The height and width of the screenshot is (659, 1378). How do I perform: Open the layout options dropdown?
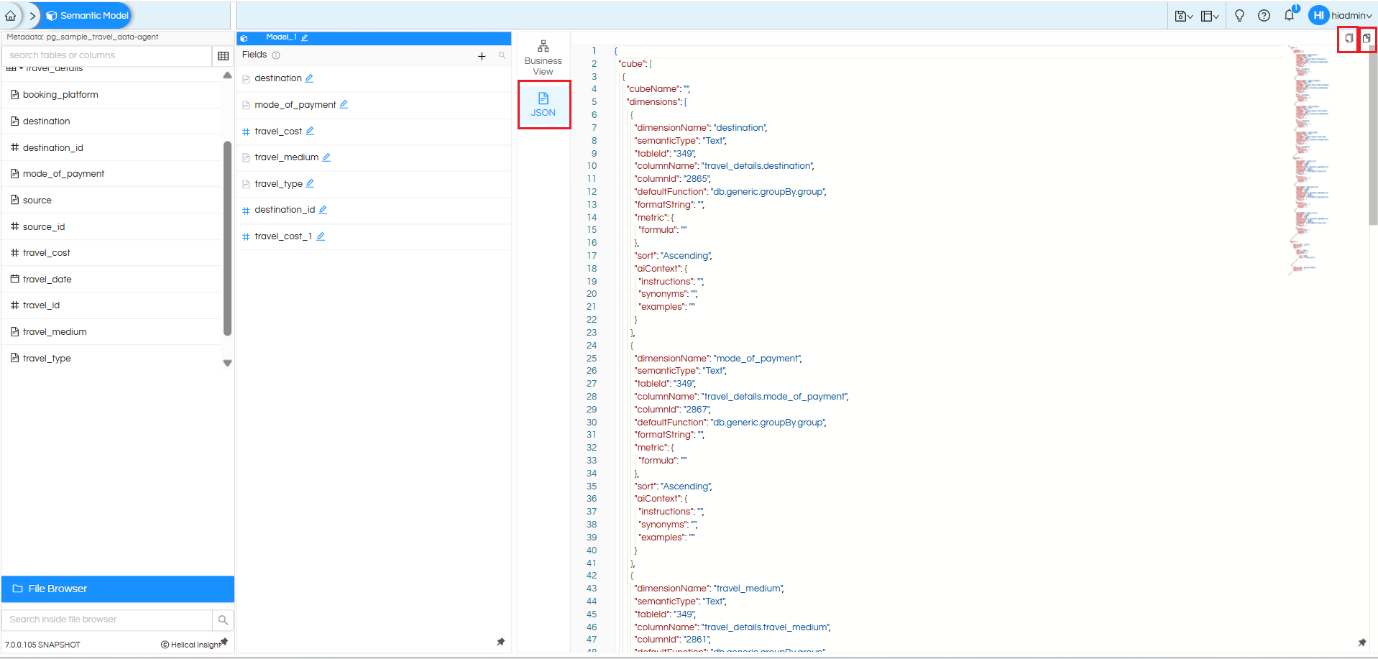point(1210,16)
